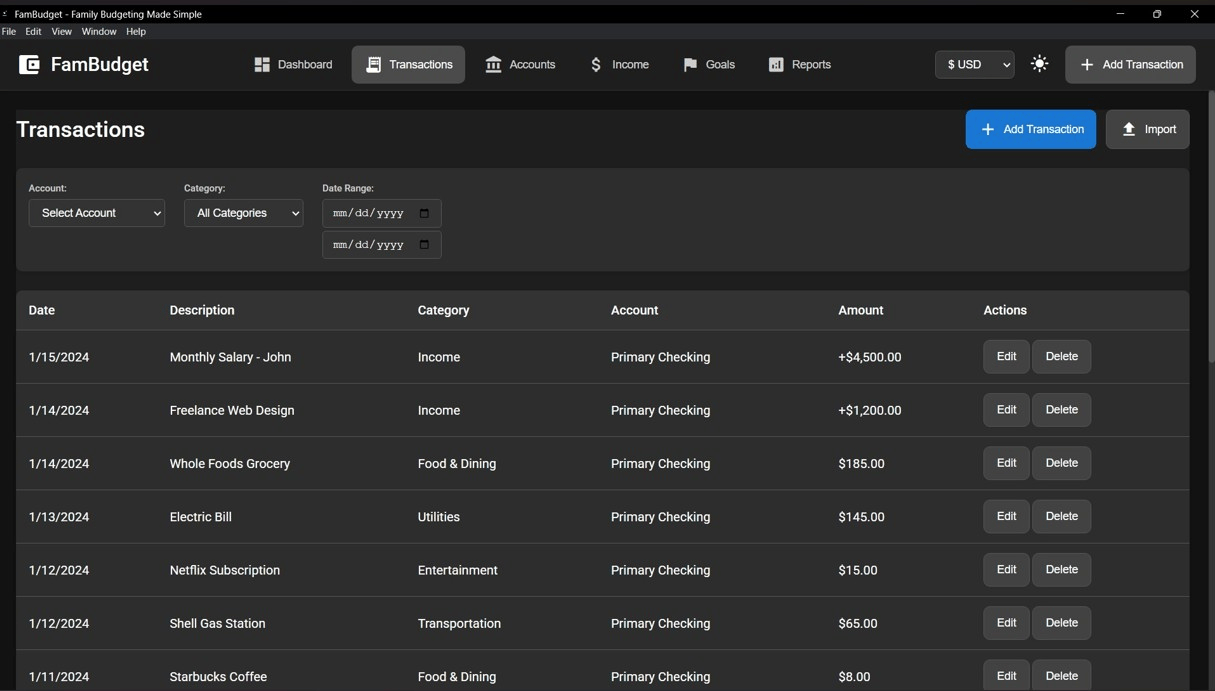Viewport: 1215px width, 691px height.
Task: Click the FamBudget logo icon
Action: [x=29, y=64]
